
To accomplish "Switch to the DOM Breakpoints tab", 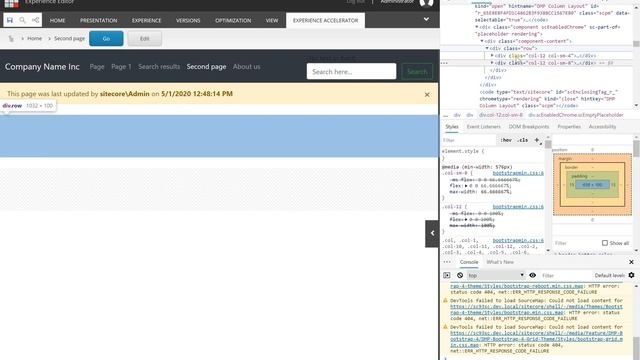I will (x=529, y=127).
